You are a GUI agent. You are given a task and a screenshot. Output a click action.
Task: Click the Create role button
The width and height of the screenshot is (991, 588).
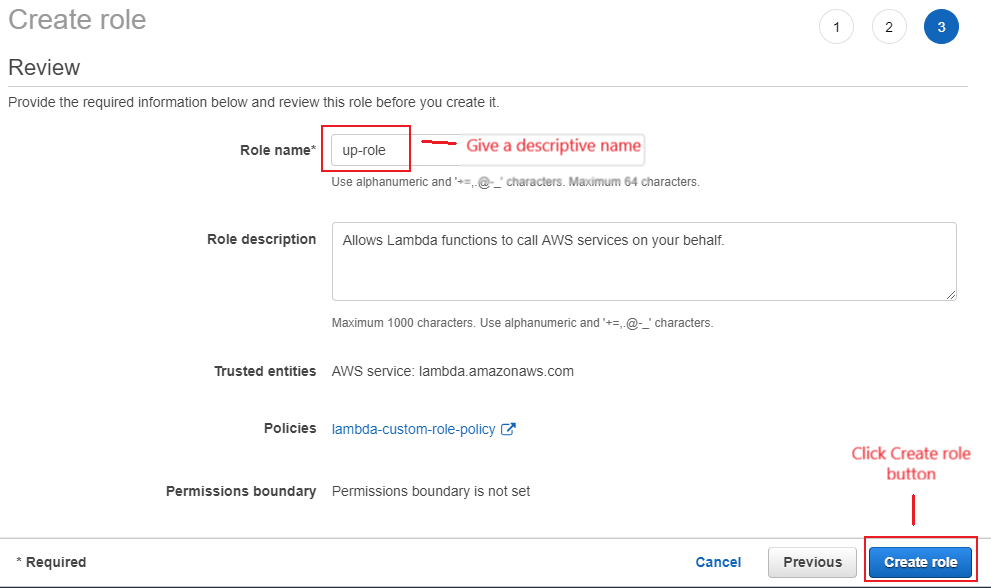point(919,562)
